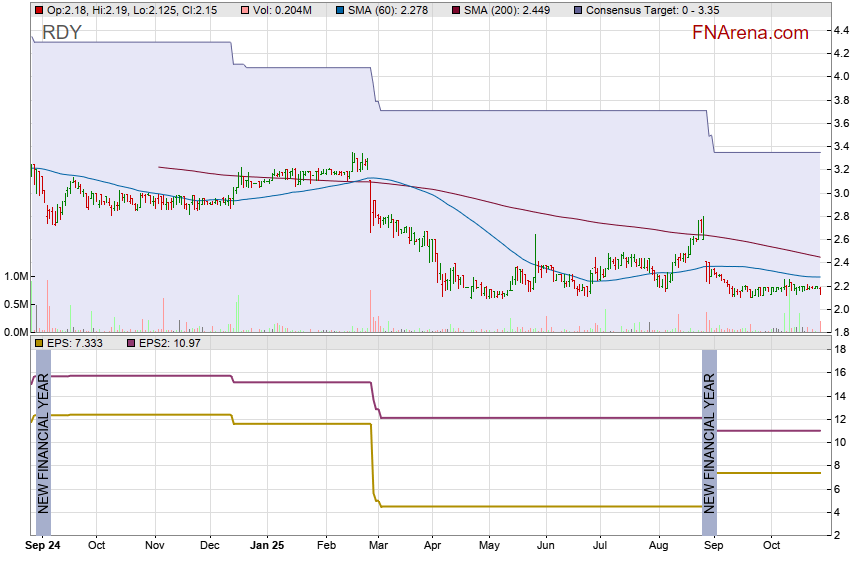Click the right NEW FINANCIAL YEAR marker

pos(709,441)
